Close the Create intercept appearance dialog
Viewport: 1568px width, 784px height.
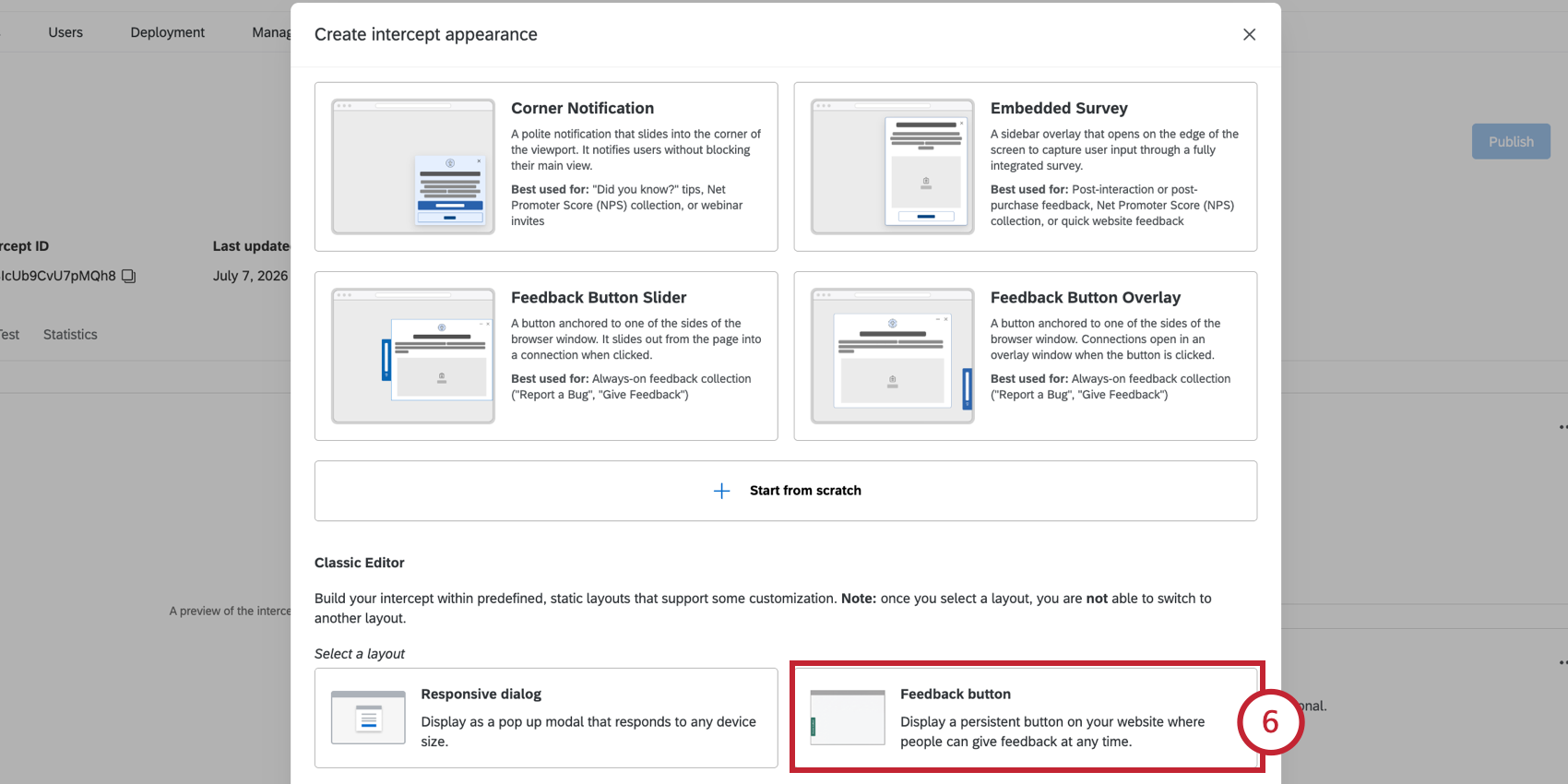(x=1249, y=34)
